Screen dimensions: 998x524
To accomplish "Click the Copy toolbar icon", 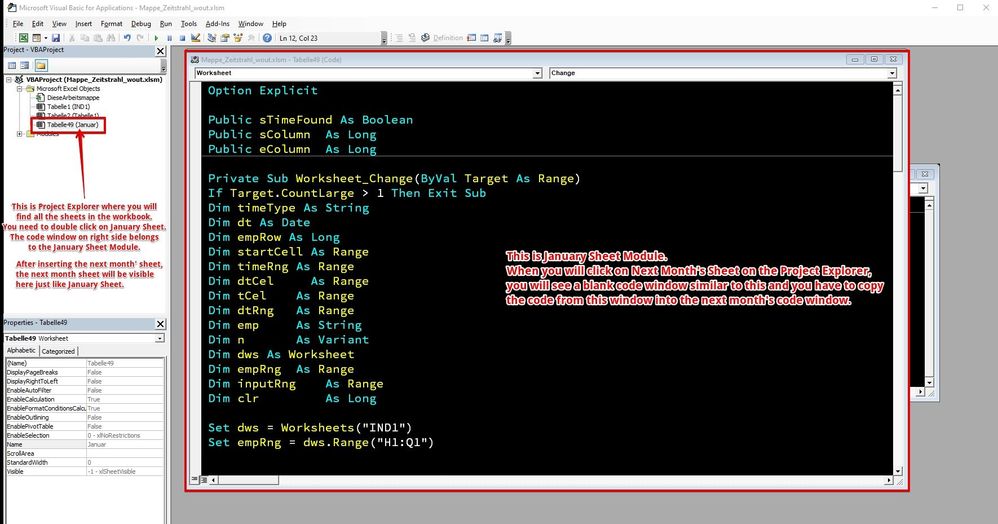I will [x=85, y=38].
